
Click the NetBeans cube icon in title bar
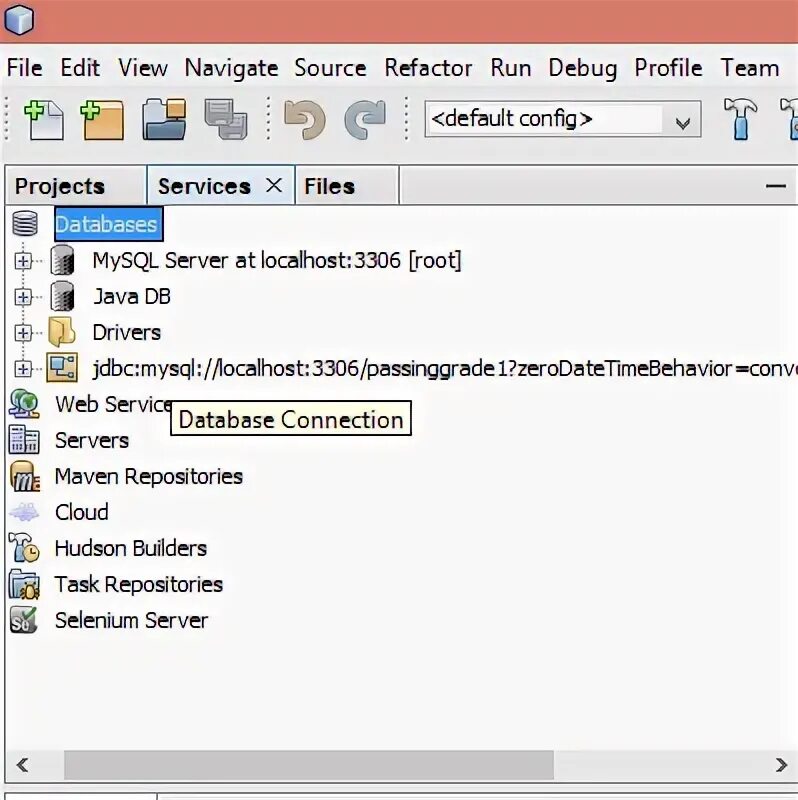click(19, 19)
